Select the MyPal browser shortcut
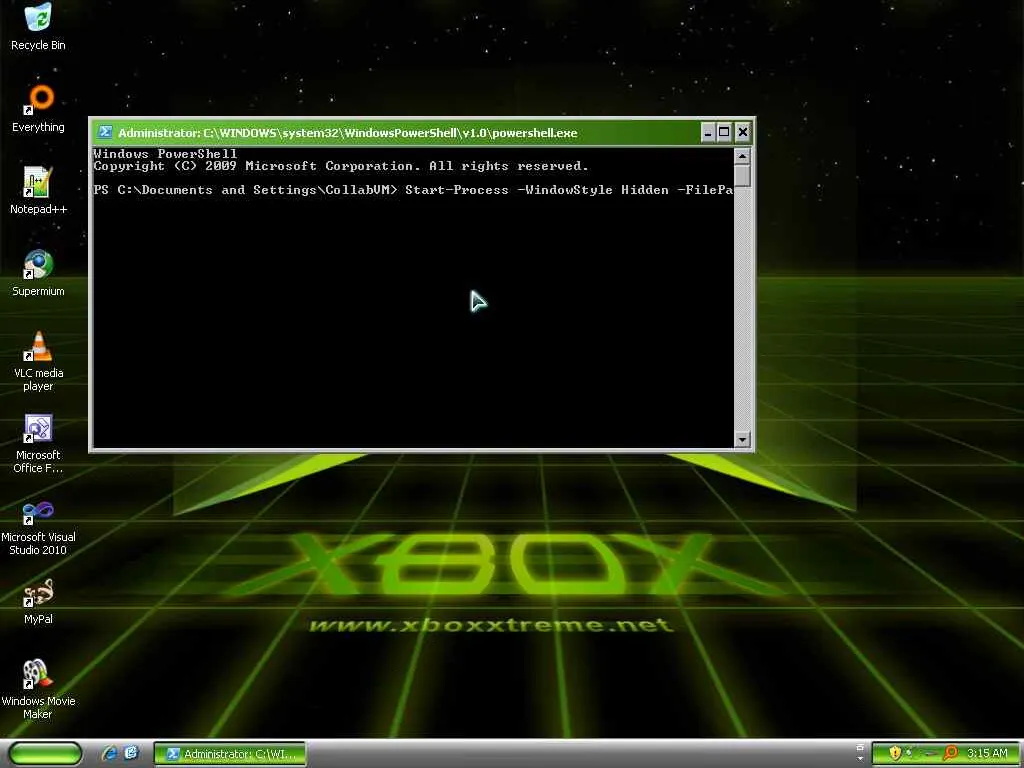1024x768 pixels. pos(38,601)
